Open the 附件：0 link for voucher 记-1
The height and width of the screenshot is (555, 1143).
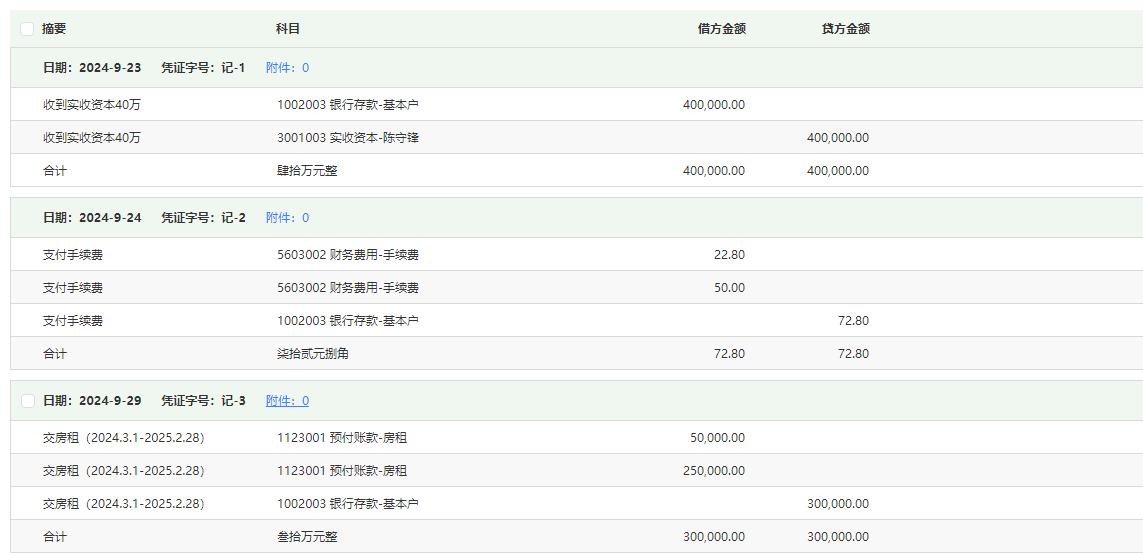click(x=287, y=68)
